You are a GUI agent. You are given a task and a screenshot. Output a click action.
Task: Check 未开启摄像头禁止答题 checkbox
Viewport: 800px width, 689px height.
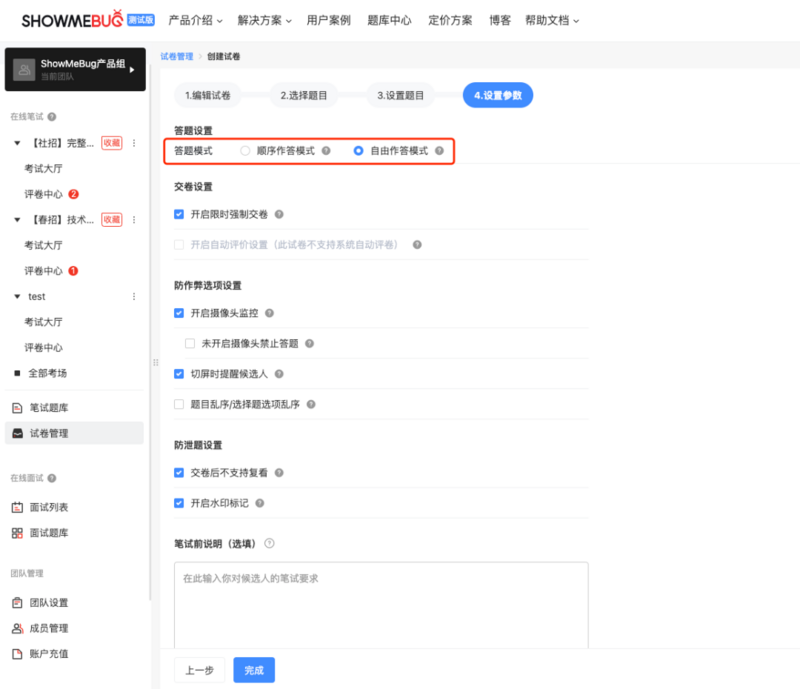[190, 343]
